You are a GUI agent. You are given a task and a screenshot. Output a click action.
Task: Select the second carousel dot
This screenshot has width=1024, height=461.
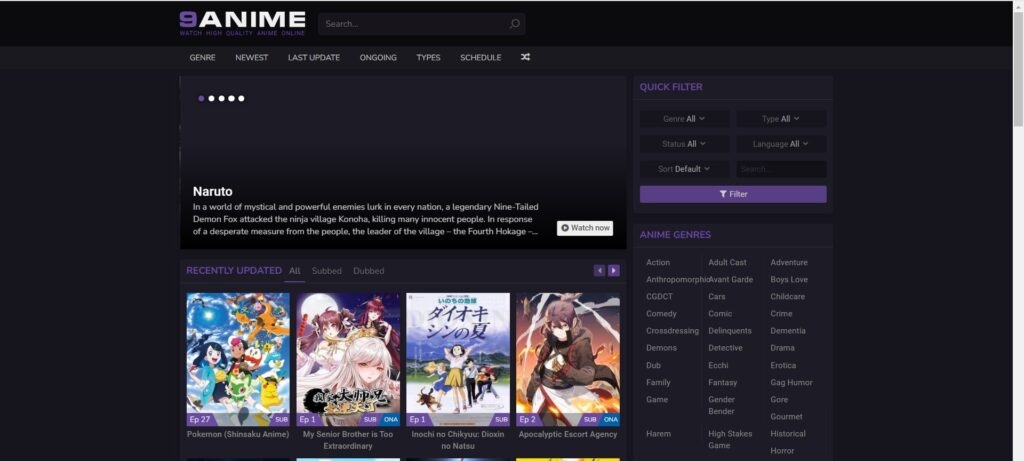point(211,99)
